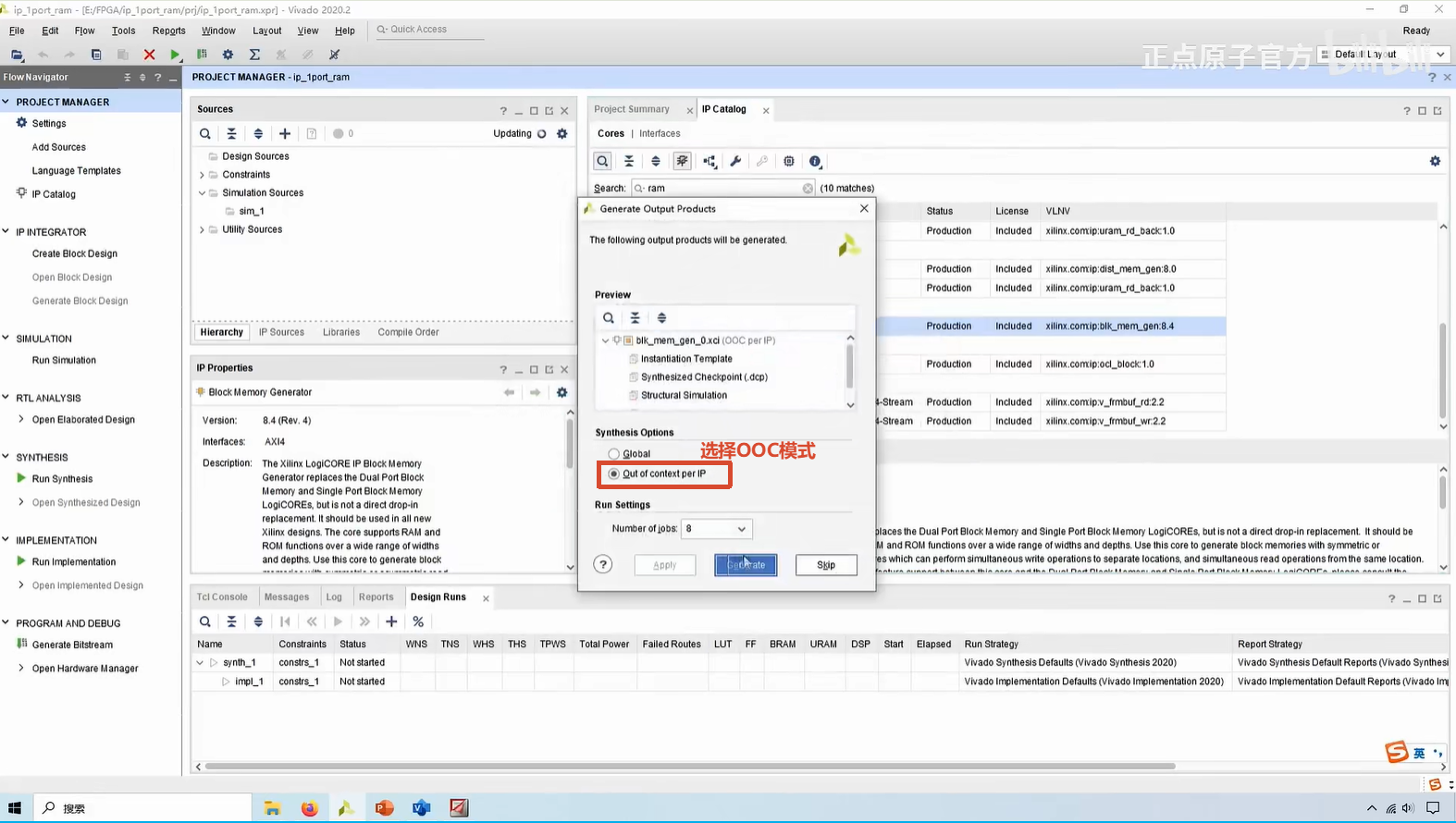Expand all cores in IP Catalog toolbar

656,161
